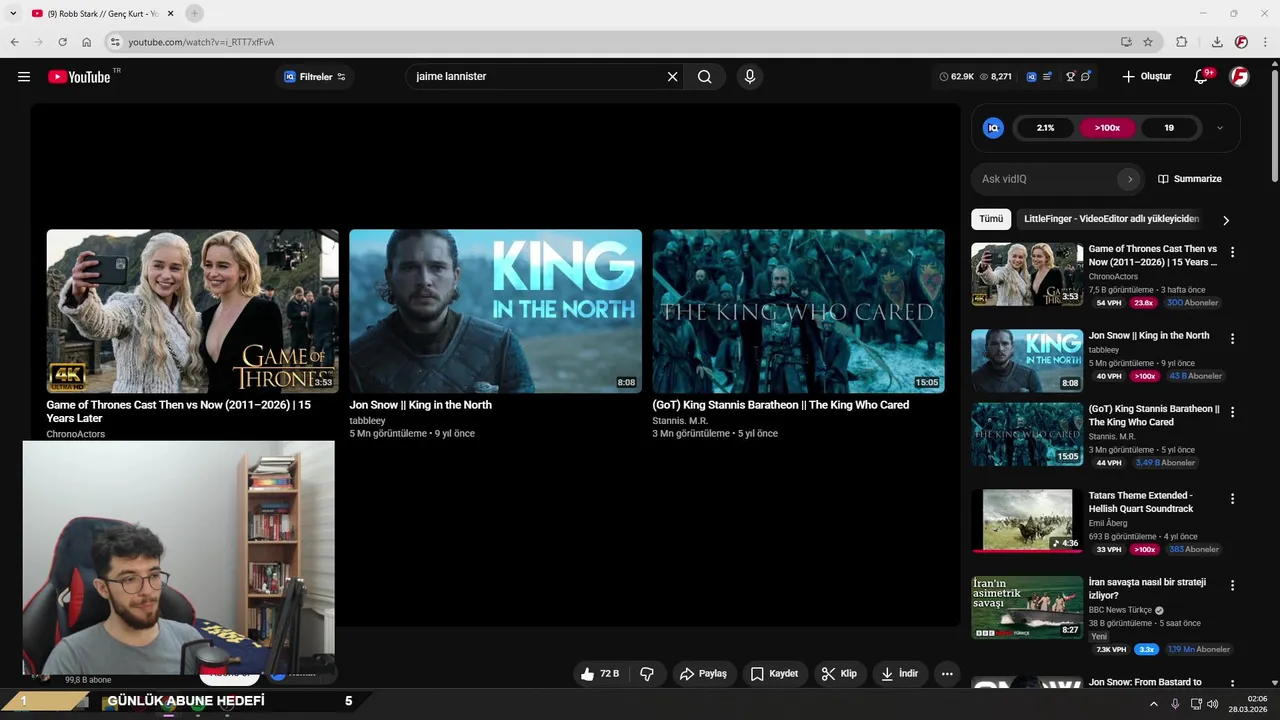Open the YouTube account avatar menu
This screenshot has height=720, width=1280.
click(1239, 77)
